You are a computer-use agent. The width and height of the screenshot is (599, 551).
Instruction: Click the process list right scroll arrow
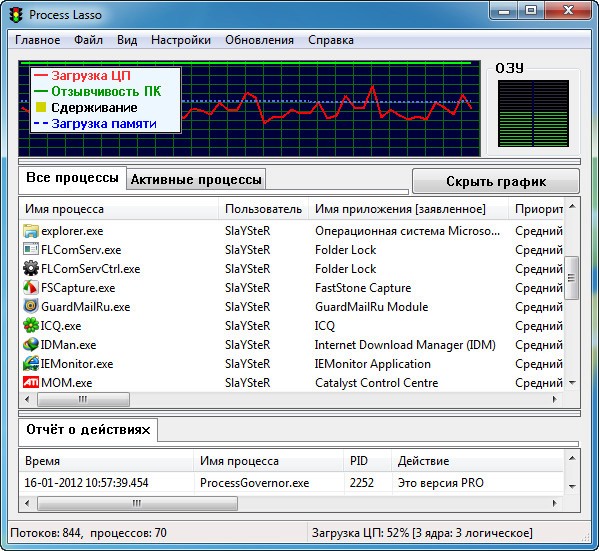(x=555, y=399)
